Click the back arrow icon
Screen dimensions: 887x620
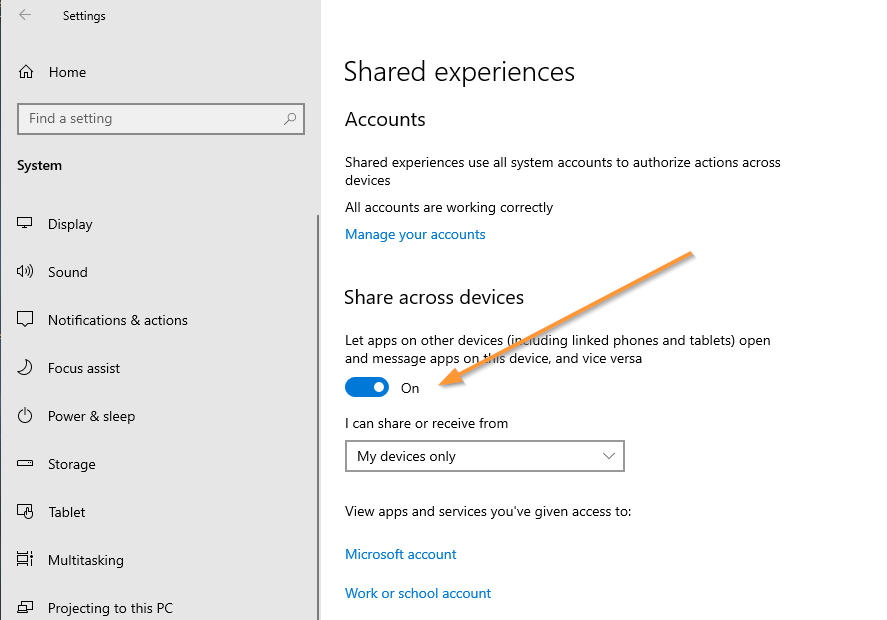pos(25,15)
